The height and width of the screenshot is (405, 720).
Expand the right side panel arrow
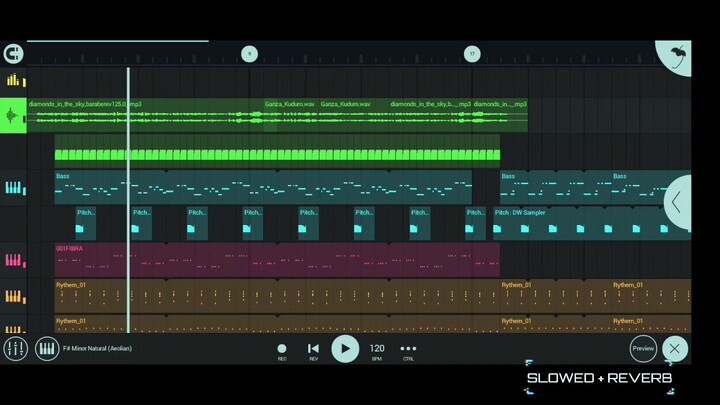click(x=677, y=202)
